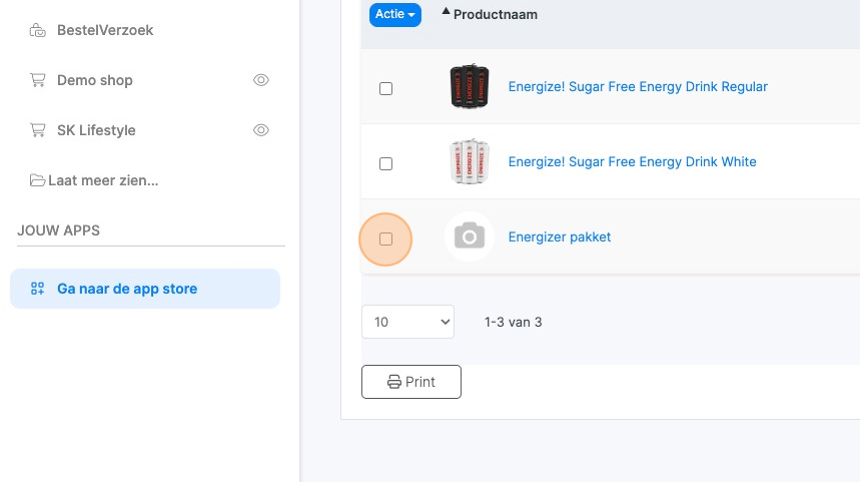Screen dimensions: 860x482
Task: Open the Demo shop menu item
Action: pyautogui.click(x=95, y=80)
